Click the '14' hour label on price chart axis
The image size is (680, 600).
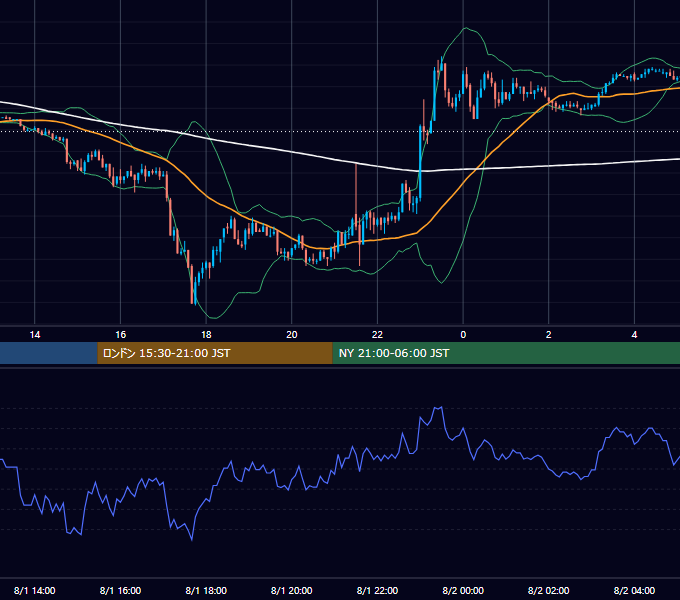click(x=35, y=334)
